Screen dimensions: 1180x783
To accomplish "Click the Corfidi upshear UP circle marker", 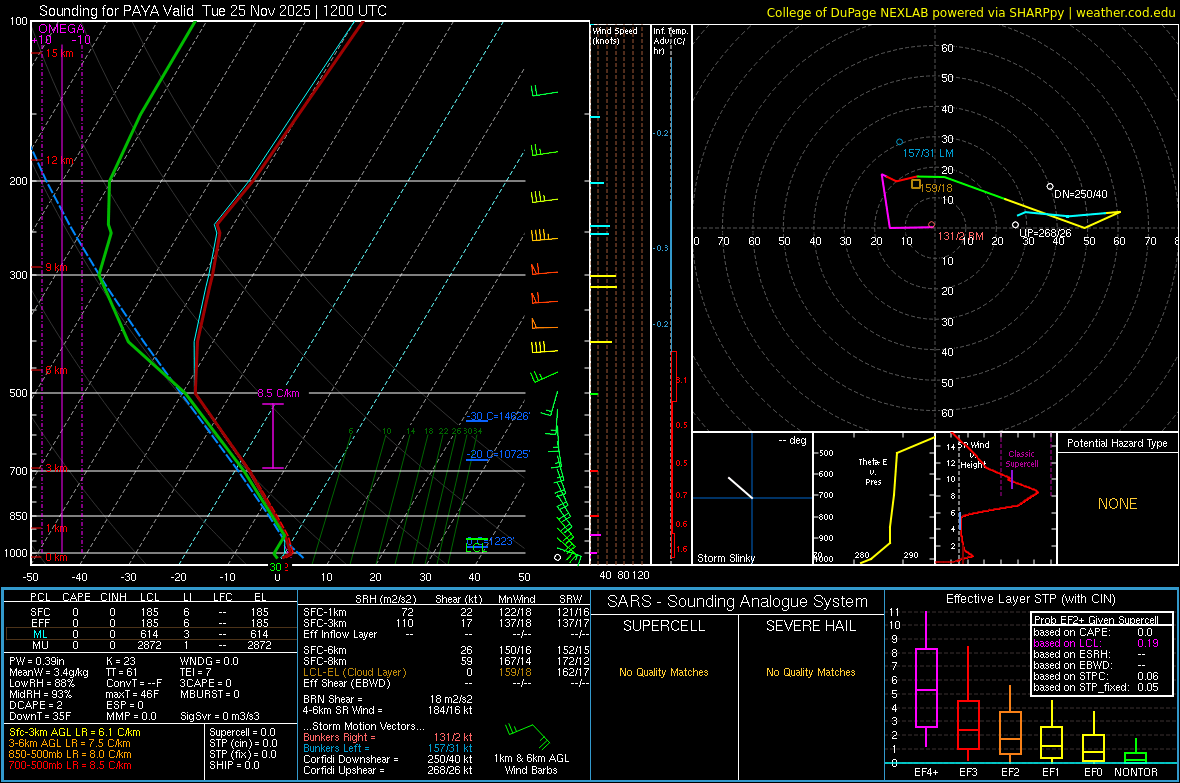I will point(1015,225).
